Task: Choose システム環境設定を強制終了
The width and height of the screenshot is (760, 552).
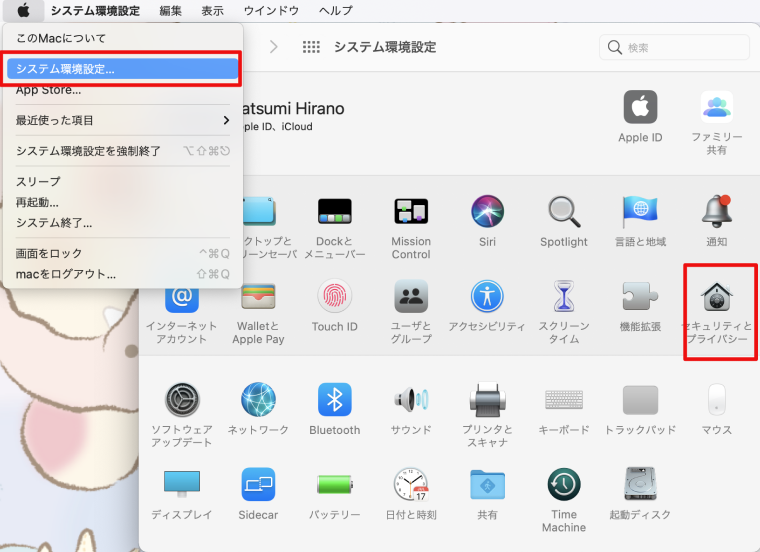Action: (x=122, y=151)
